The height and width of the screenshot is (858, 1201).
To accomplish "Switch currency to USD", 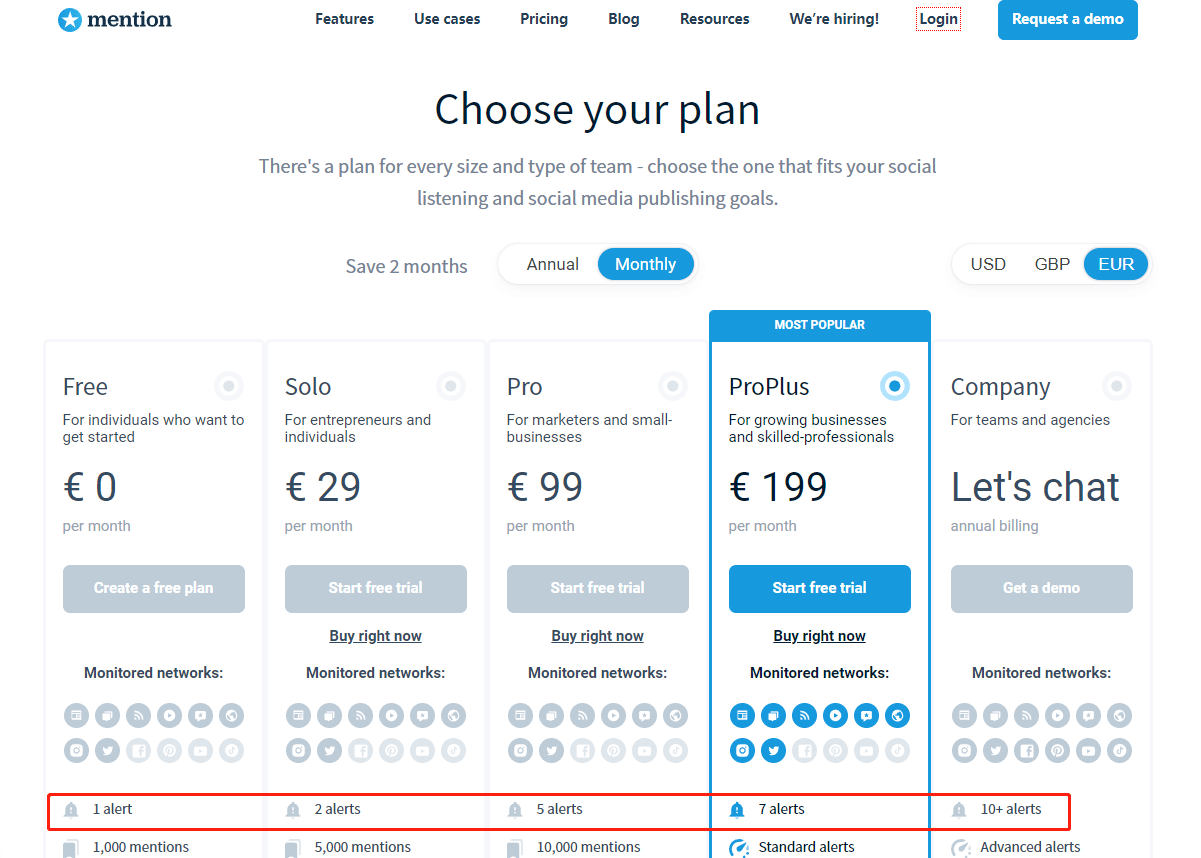I will [988, 265].
